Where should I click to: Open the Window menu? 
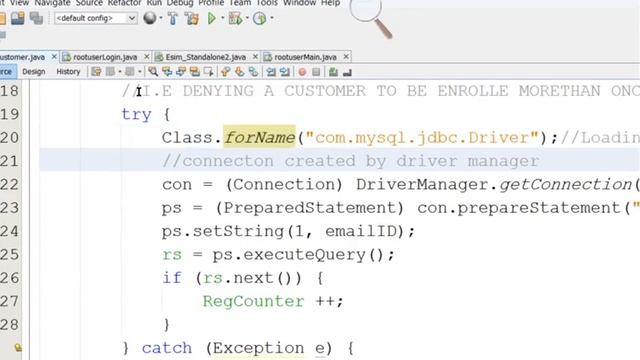(x=299, y=3)
